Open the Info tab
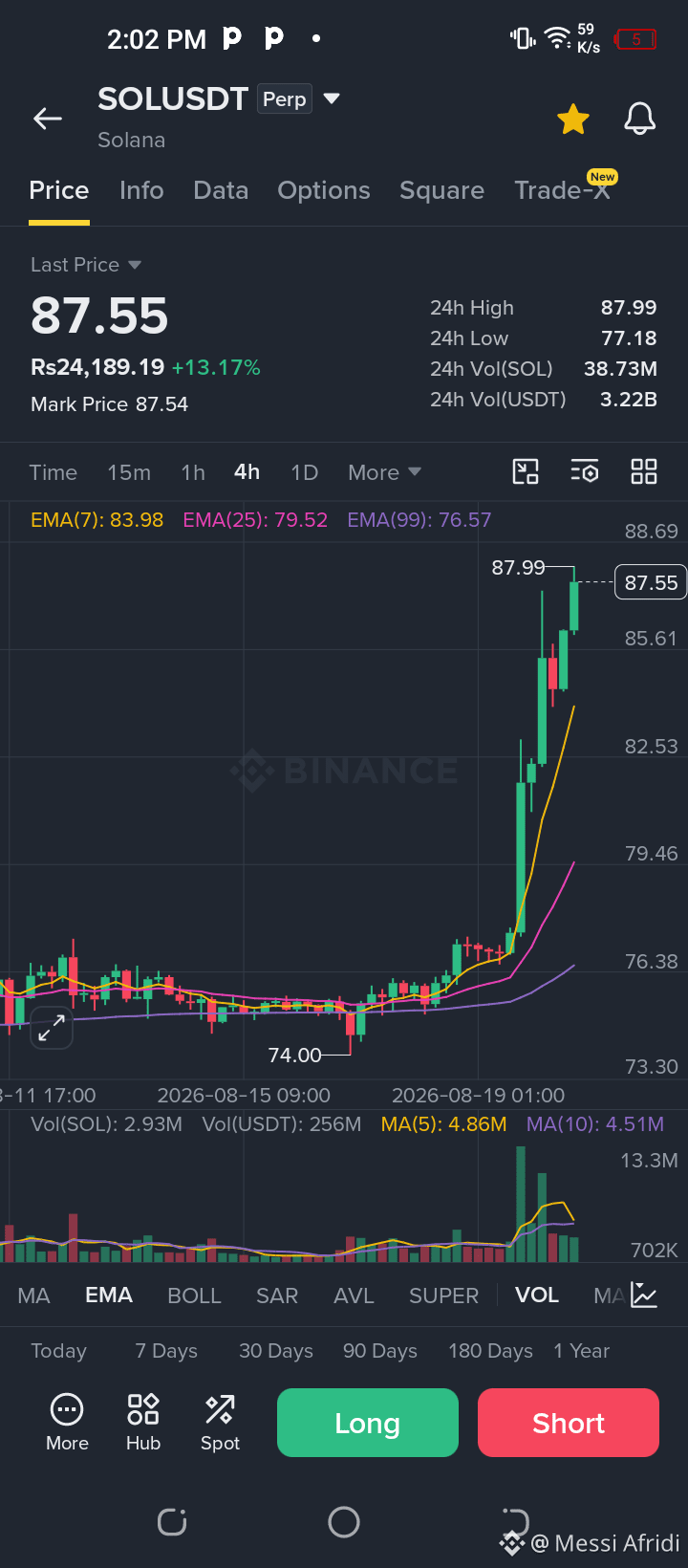Image resolution: width=688 pixels, height=1568 pixels. click(x=141, y=190)
